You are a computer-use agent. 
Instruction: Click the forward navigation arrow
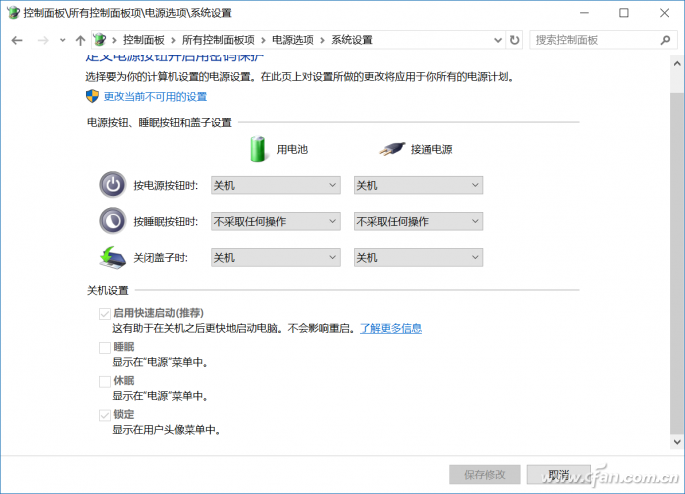[x=43, y=41]
